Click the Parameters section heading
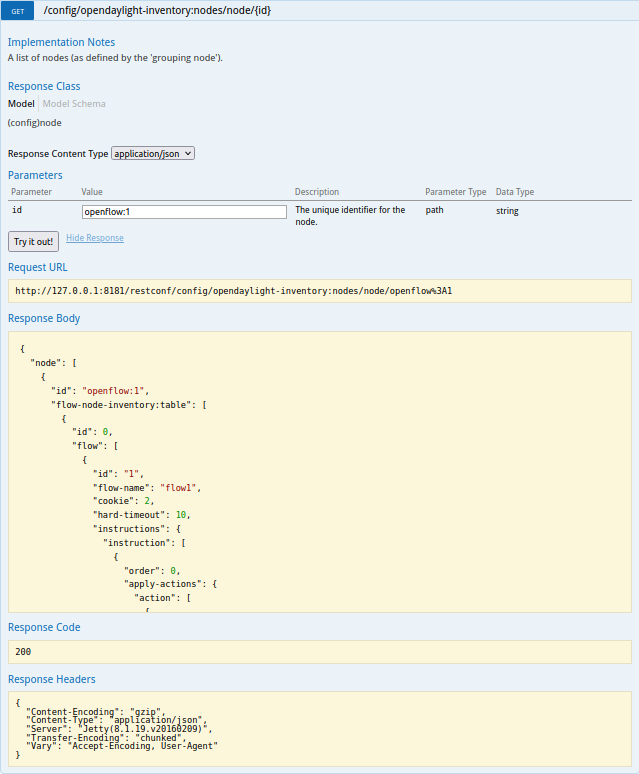Viewport: 639px width, 774px height. 35,176
